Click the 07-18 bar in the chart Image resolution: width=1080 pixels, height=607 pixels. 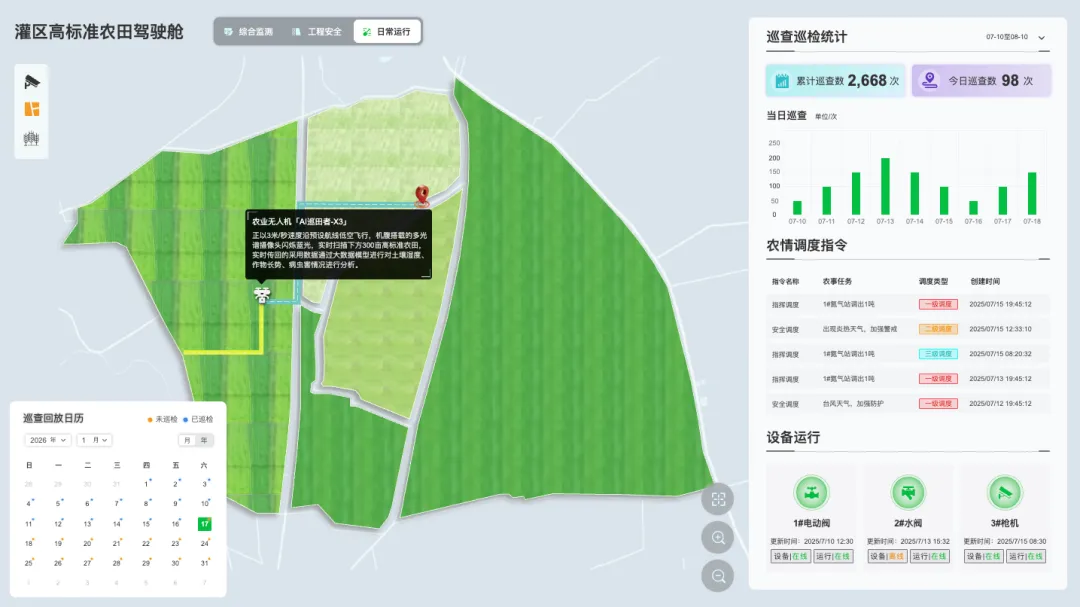[1032, 194]
